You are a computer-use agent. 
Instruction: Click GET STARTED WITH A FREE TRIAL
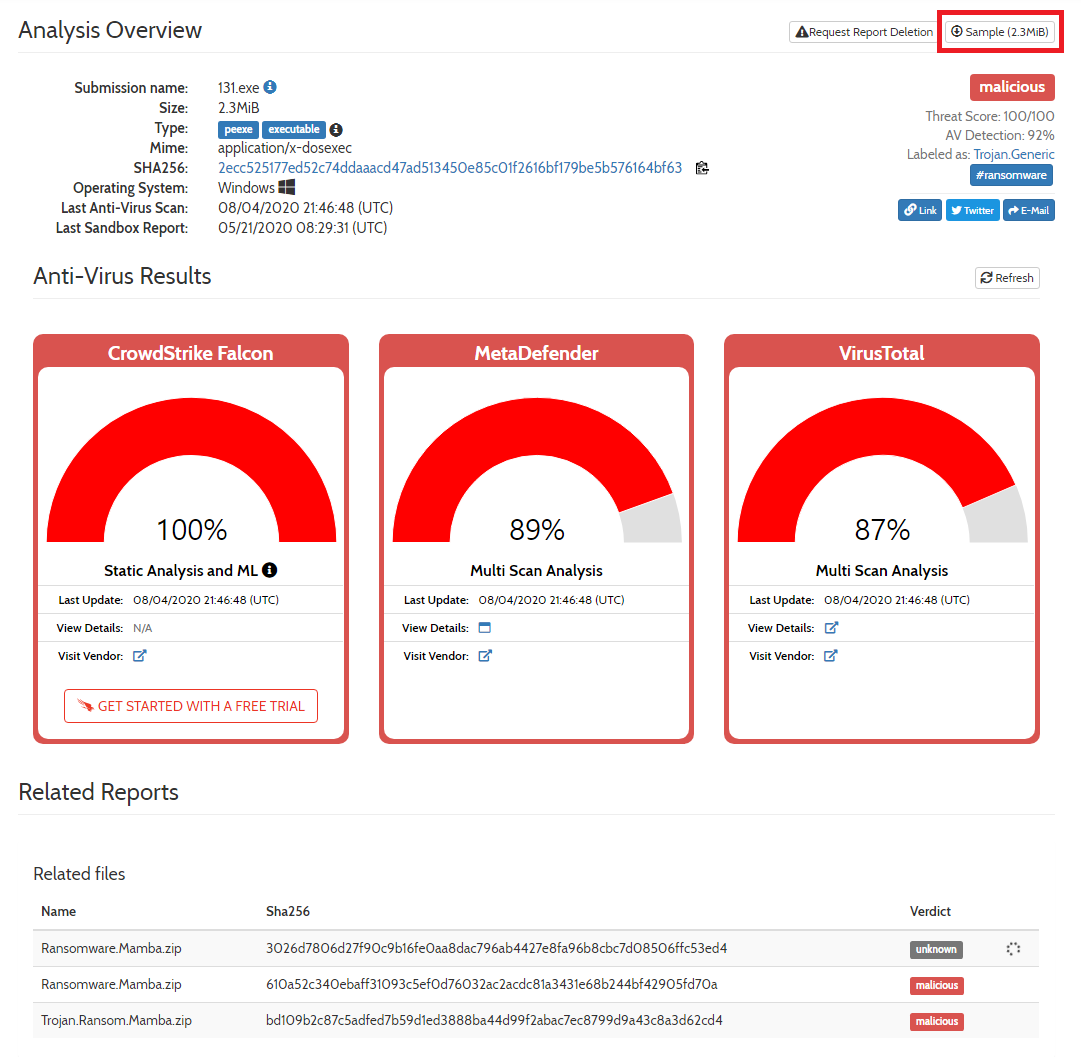coord(191,706)
